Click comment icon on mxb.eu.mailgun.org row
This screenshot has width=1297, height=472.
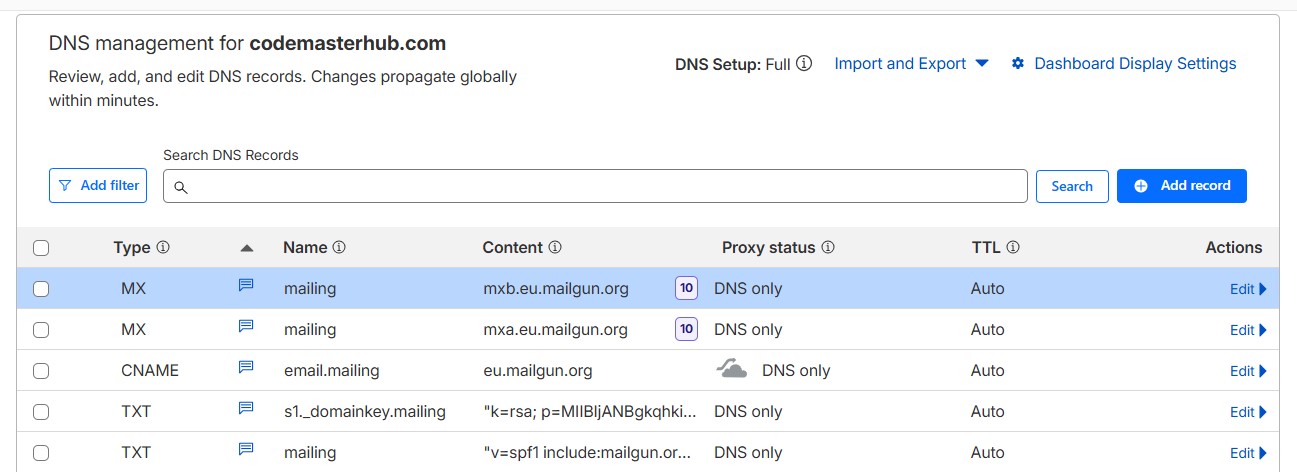245,286
